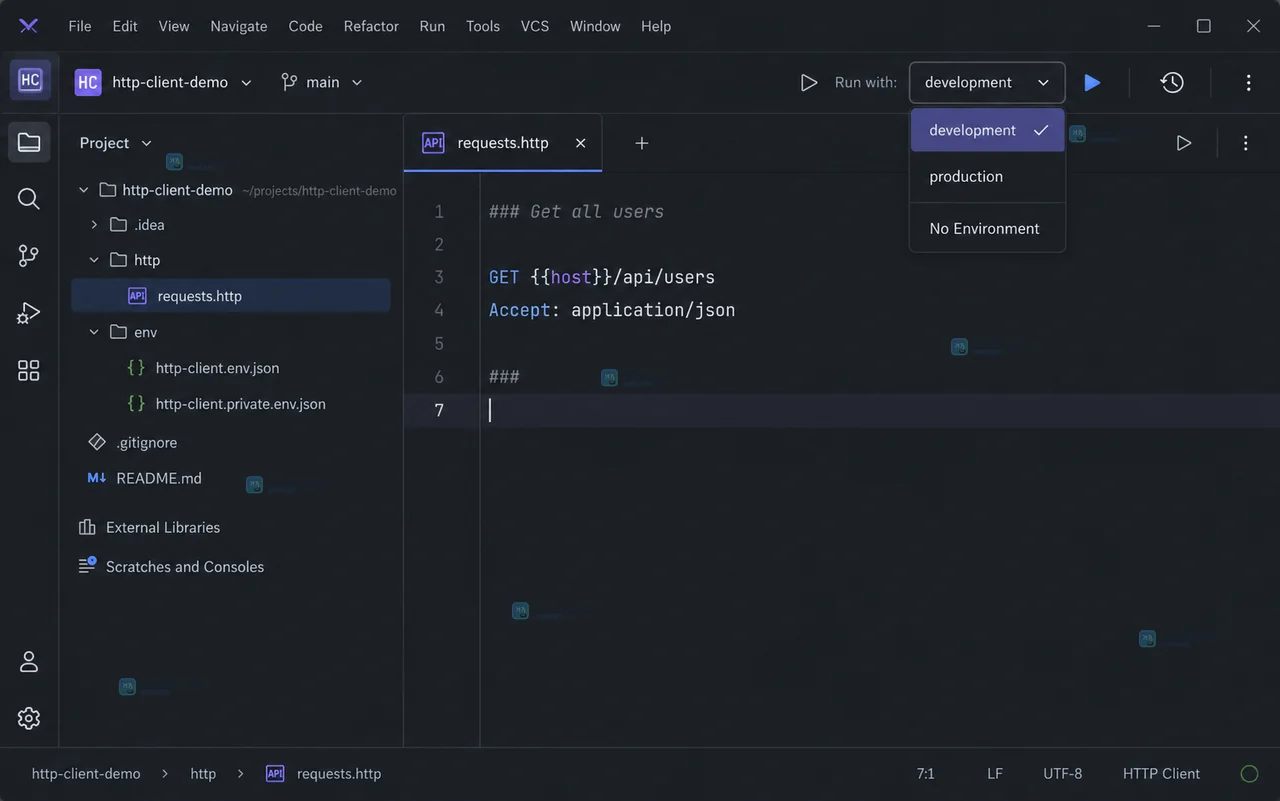Viewport: 1280px width, 801px height.
Task: Open the Help menu
Action: (x=656, y=26)
